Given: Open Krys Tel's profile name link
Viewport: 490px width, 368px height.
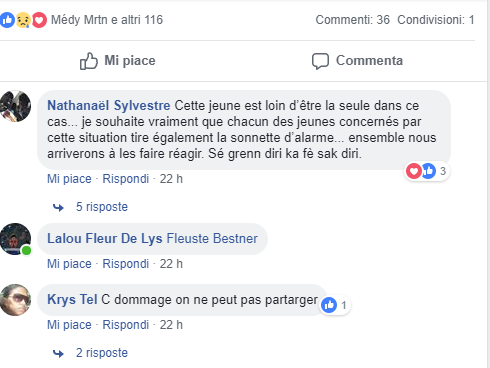Looking at the screenshot, I should (72, 299).
